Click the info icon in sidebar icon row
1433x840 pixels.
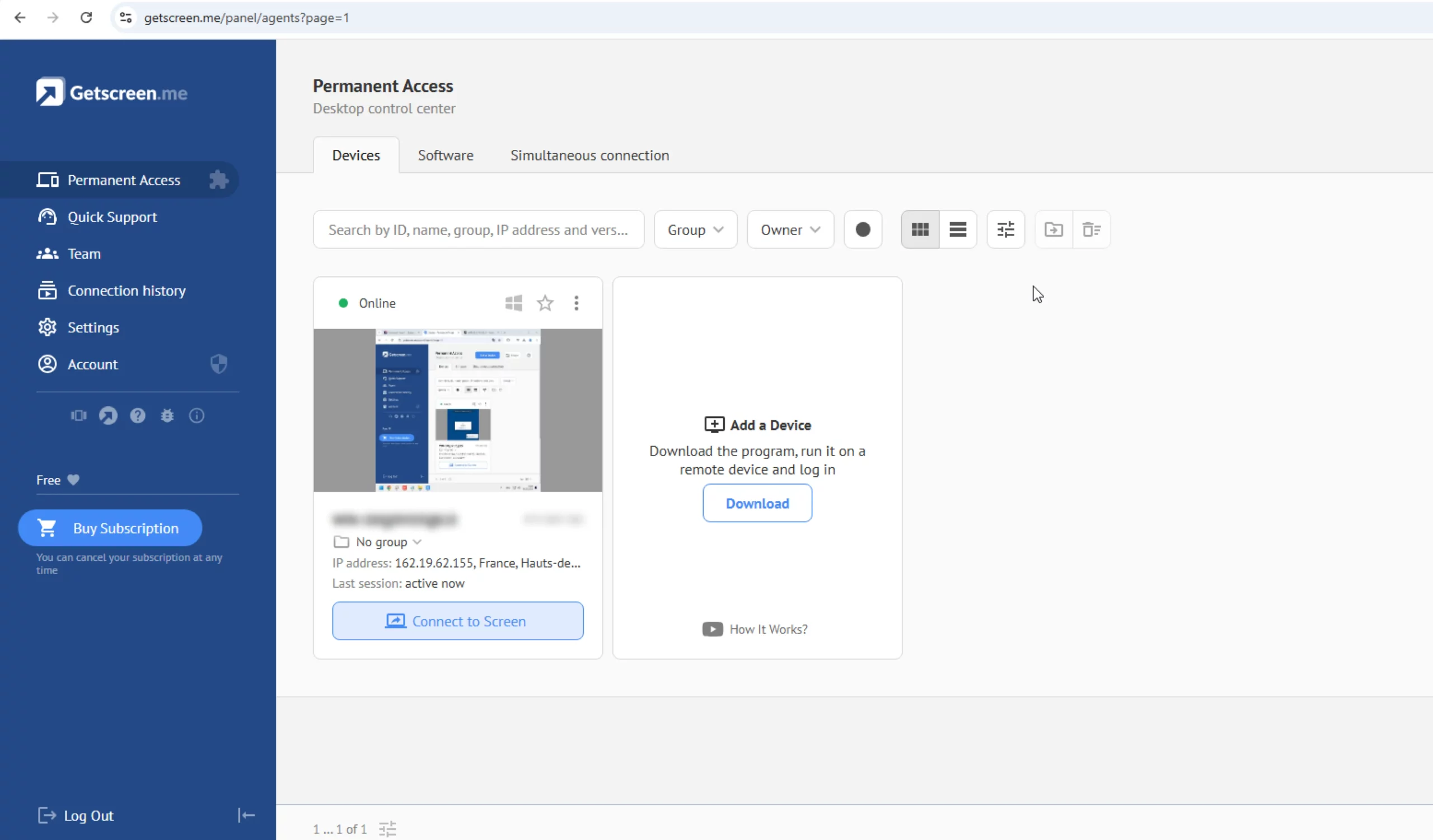pyautogui.click(x=196, y=415)
